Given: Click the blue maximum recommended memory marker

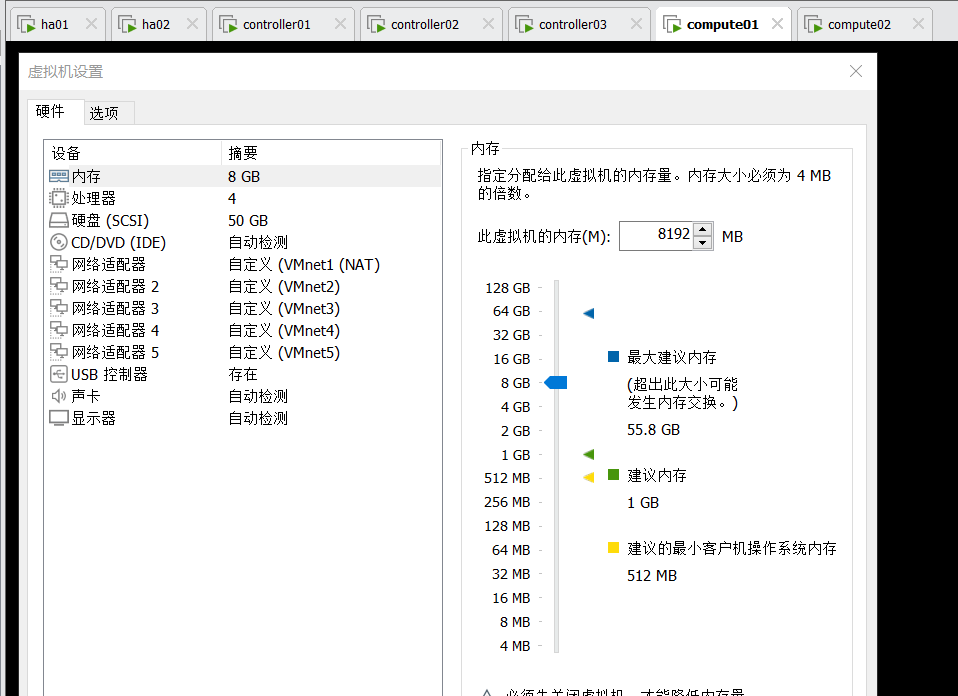Looking at the screenshot, I should (x=588, y=313).
